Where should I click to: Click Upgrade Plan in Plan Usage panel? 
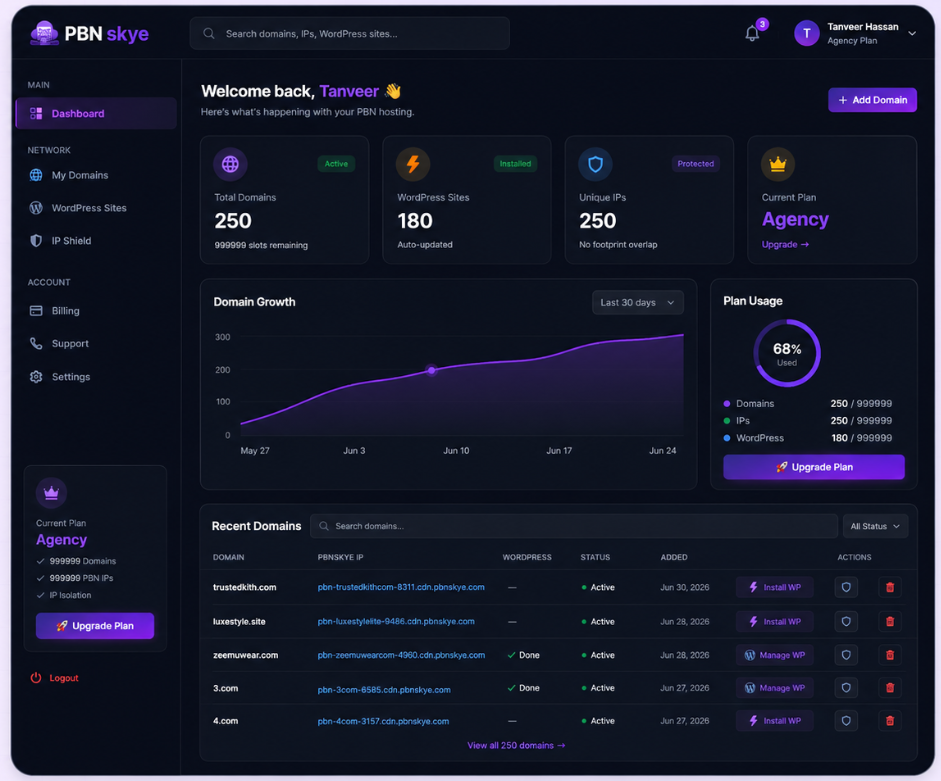814,467
